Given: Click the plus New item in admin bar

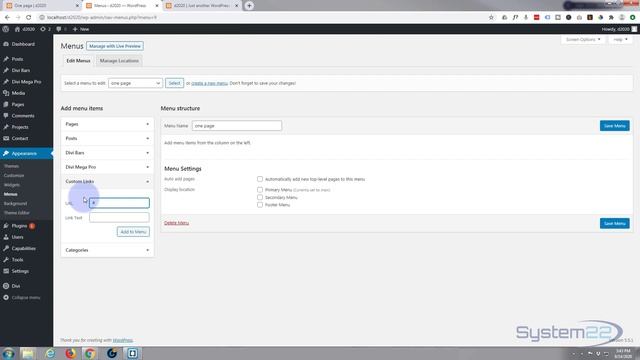Looking at the screenshot, I should click(x=81, y=29).
